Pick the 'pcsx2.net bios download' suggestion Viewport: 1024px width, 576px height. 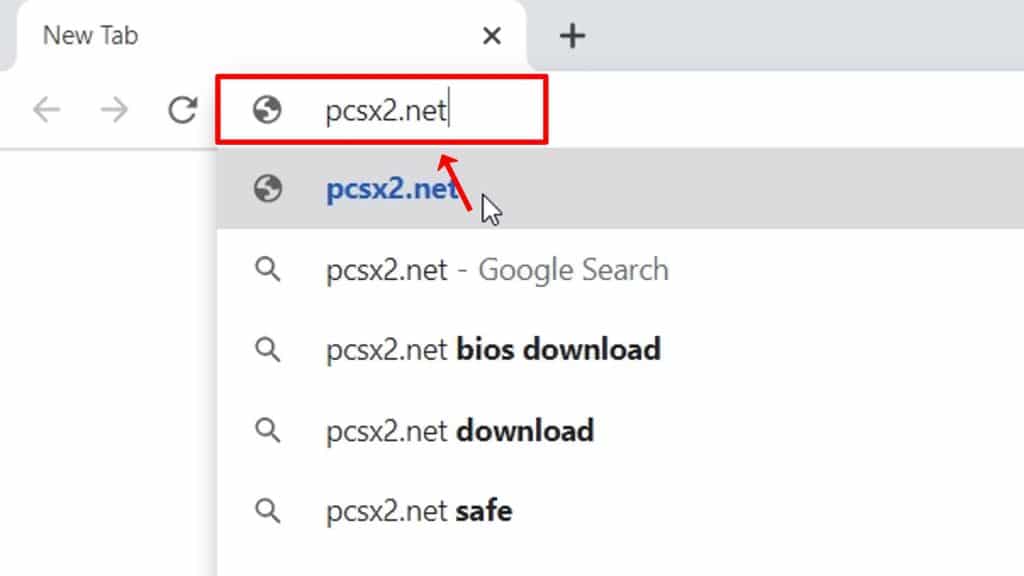493,350
